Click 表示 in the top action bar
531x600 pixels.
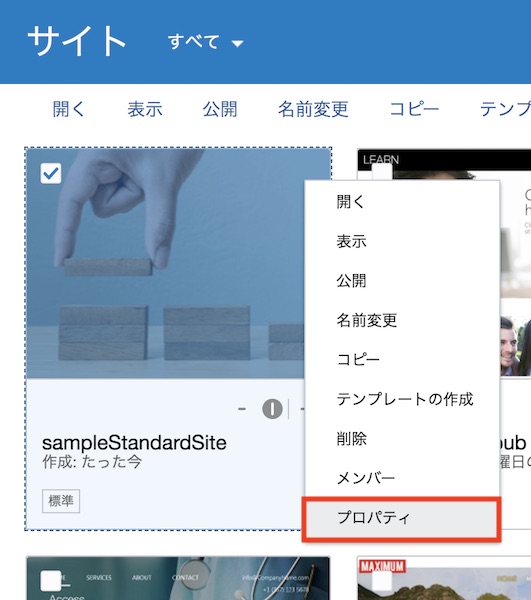coord(145,109)
